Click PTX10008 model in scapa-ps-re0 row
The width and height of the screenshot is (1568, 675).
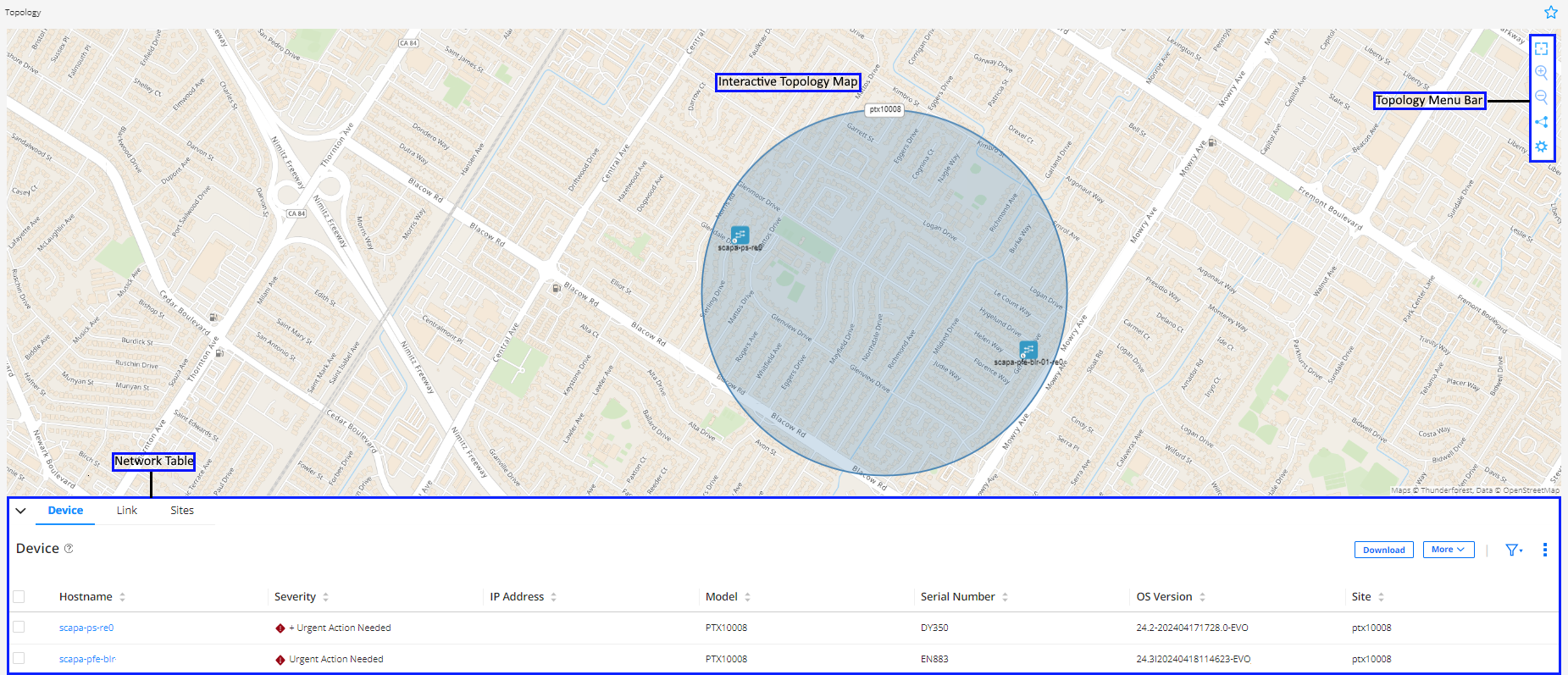726,628
